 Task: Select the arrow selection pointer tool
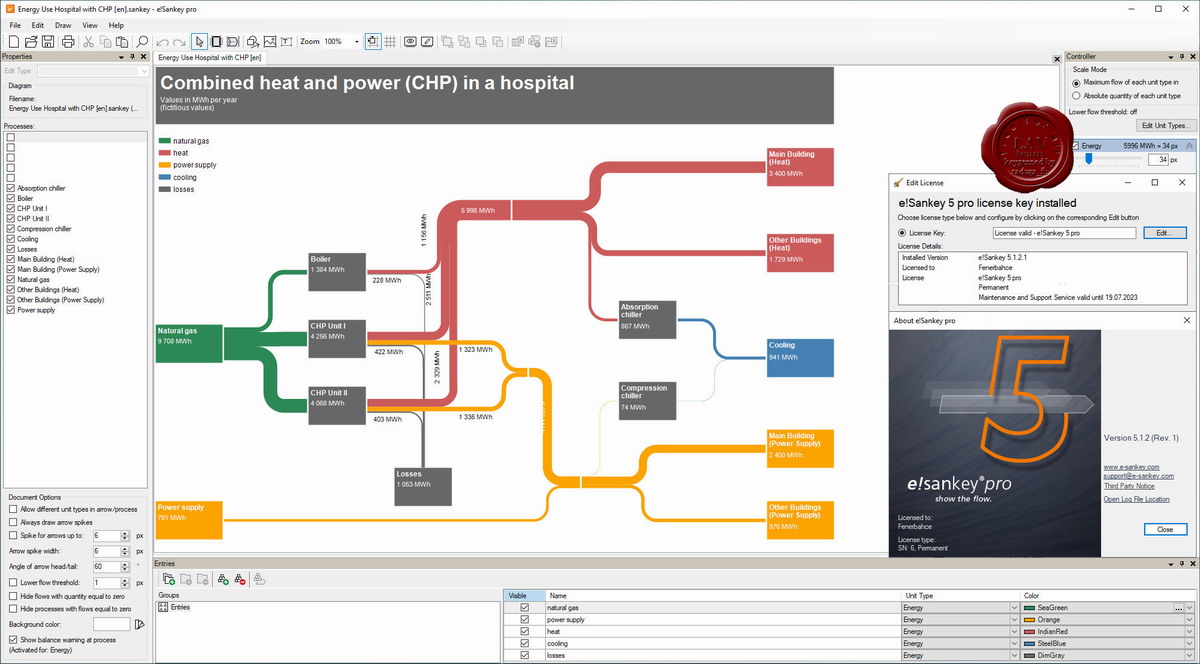(x=199, y=42)
